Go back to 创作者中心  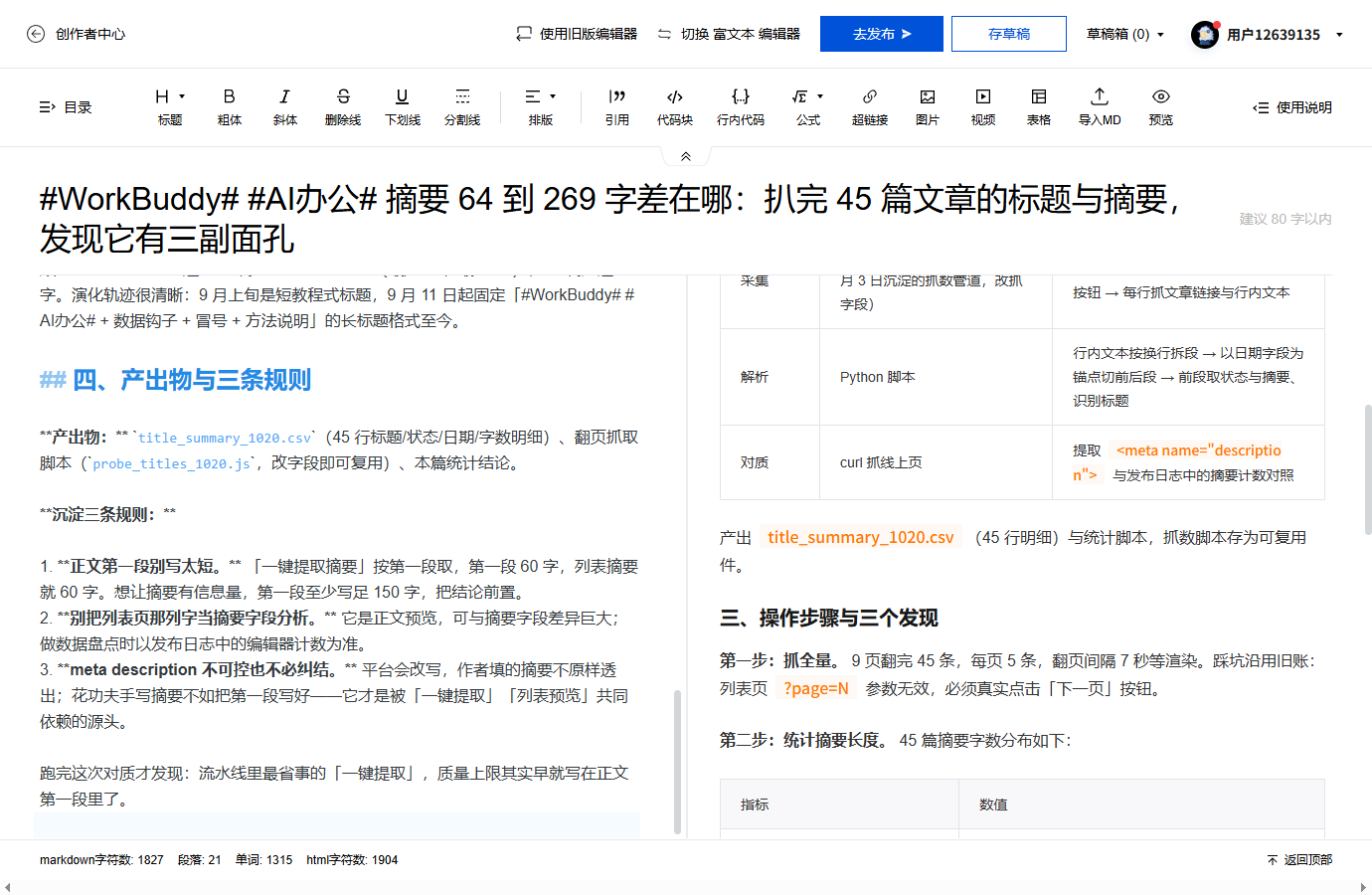point(76,34)
